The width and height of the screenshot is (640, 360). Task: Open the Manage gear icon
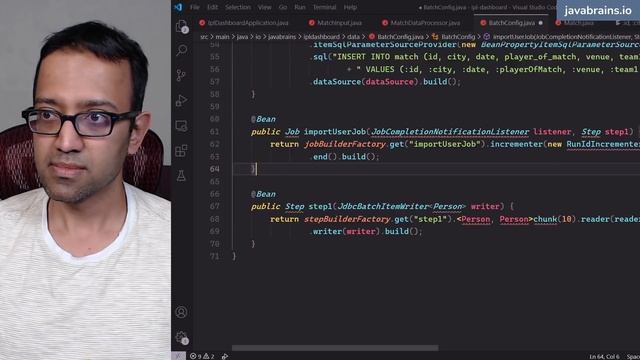(x=182, y=337)
